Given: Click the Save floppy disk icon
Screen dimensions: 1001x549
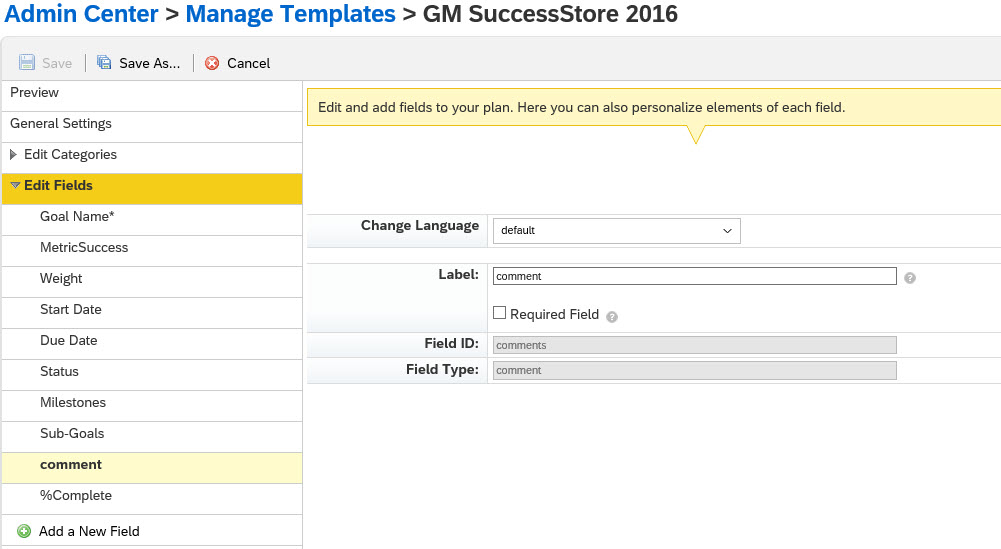Looking at the screenshot, I should [x=27, y=63].
